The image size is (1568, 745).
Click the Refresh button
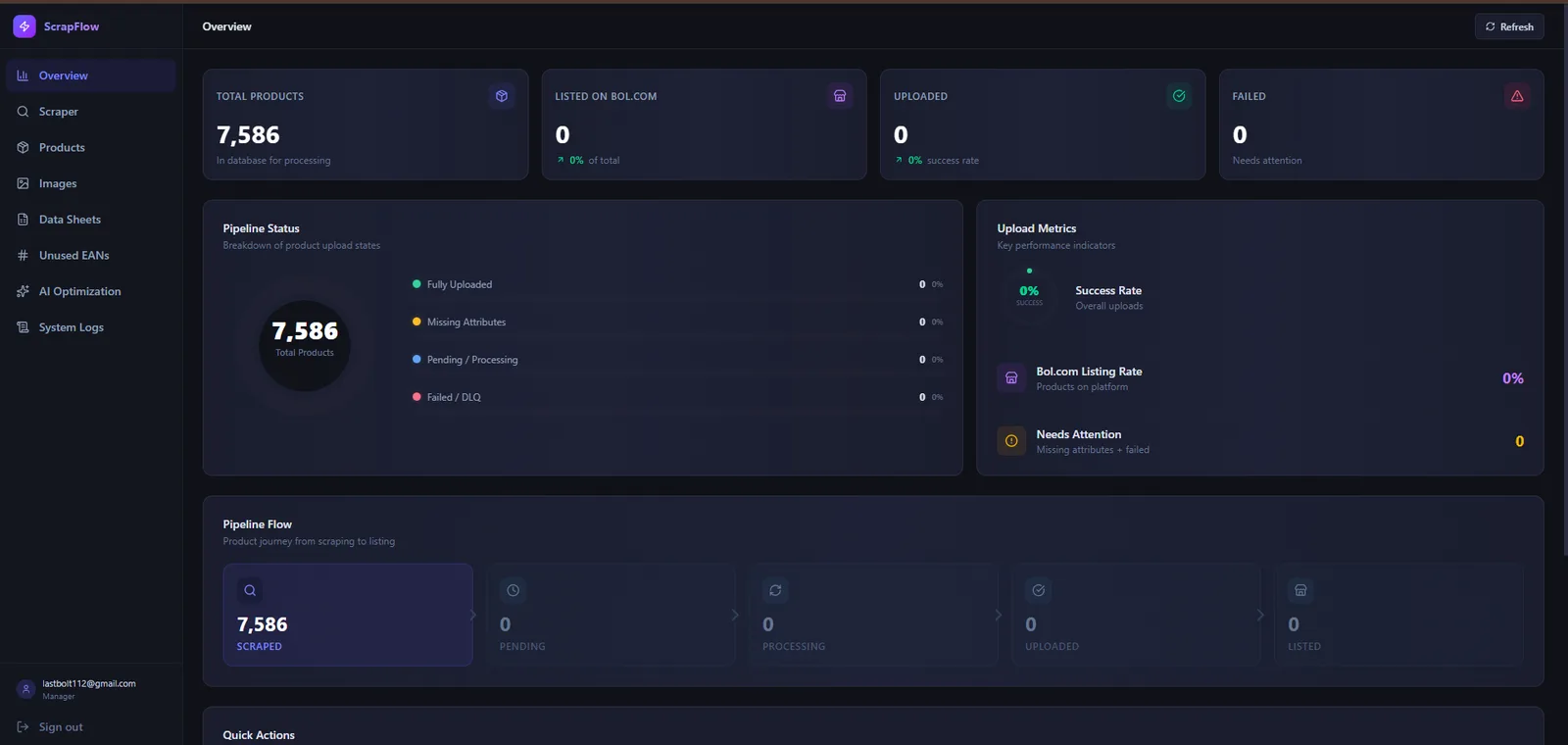point(1509,26)
